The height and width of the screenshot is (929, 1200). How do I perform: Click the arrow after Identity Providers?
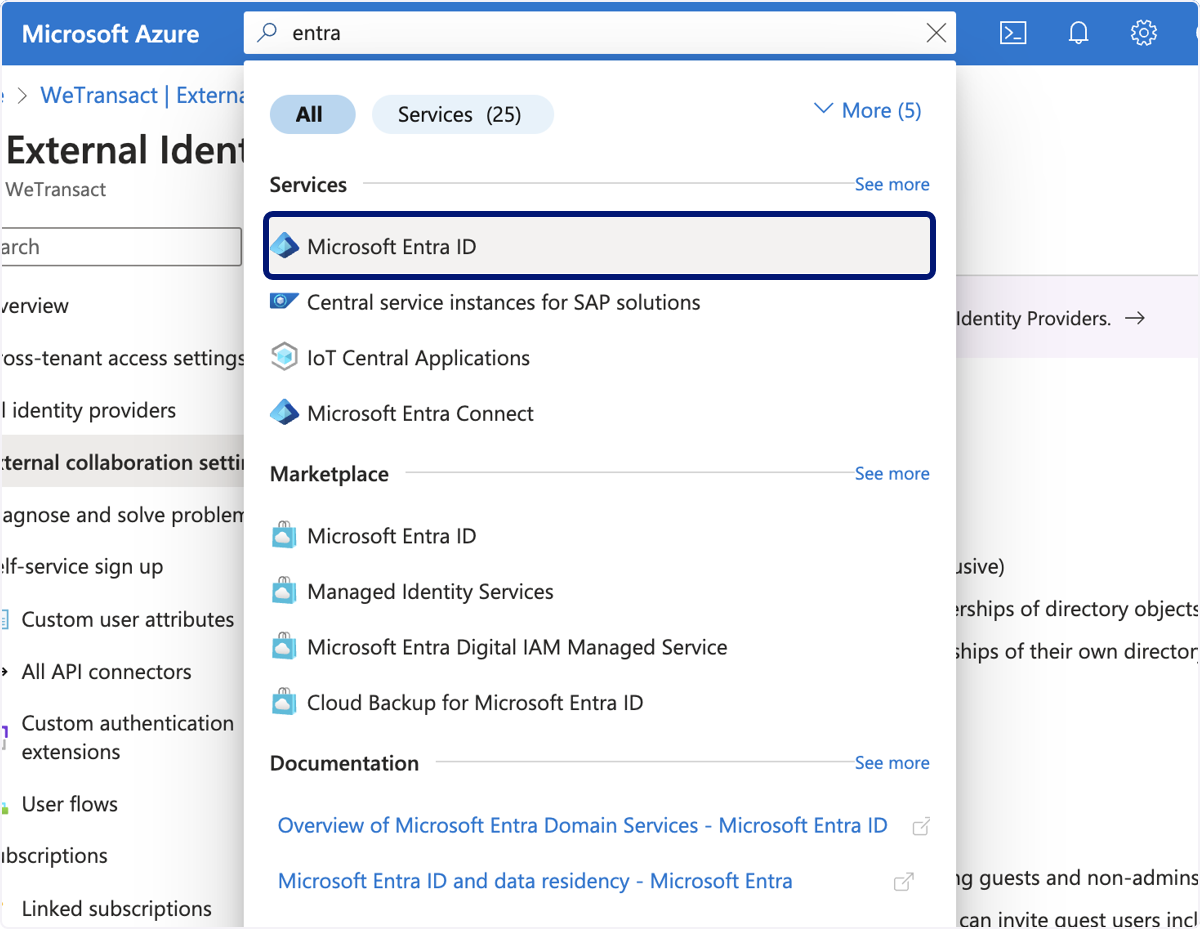tap(1135, 318)
